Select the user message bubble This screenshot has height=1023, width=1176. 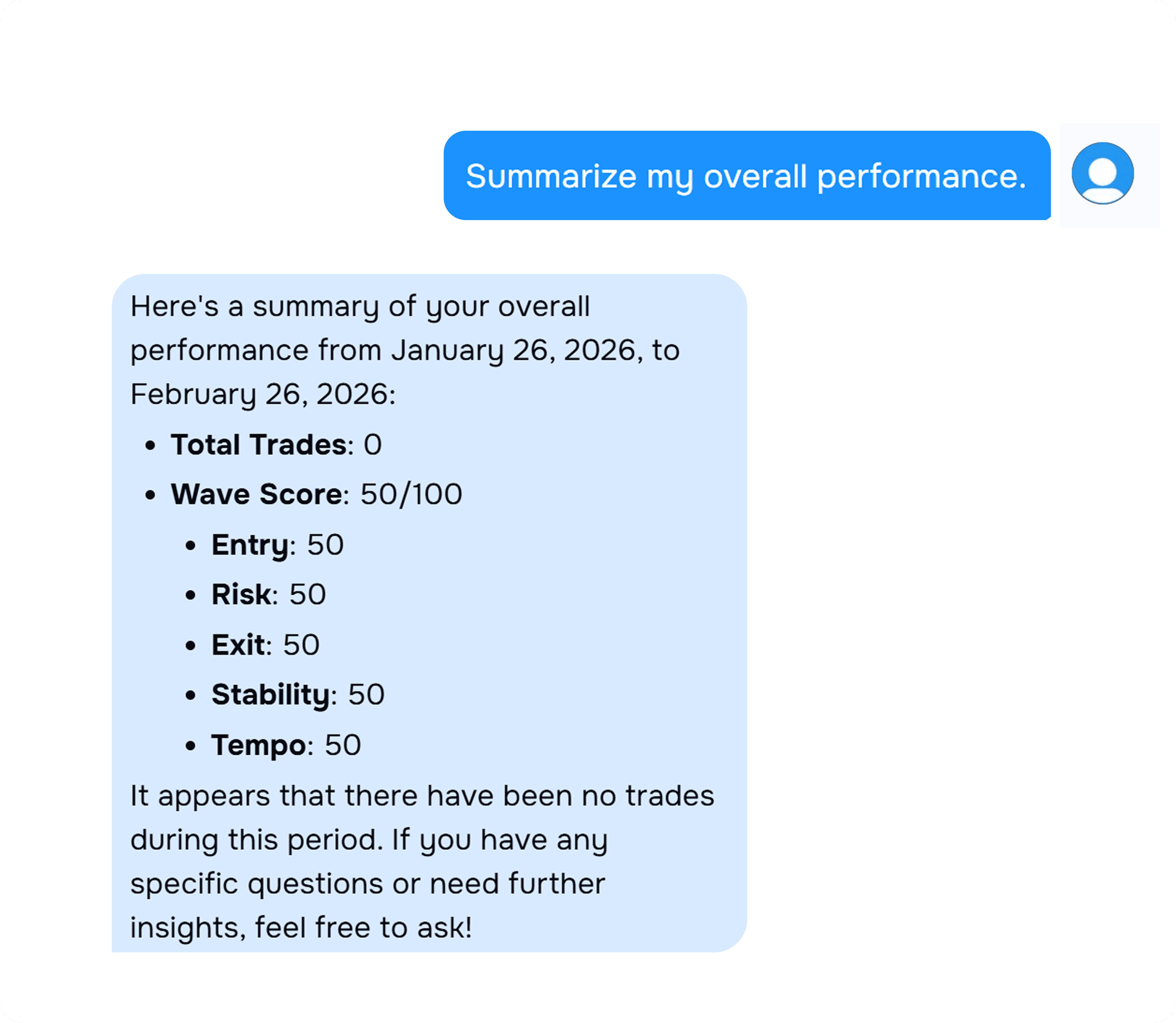[748, 176]
